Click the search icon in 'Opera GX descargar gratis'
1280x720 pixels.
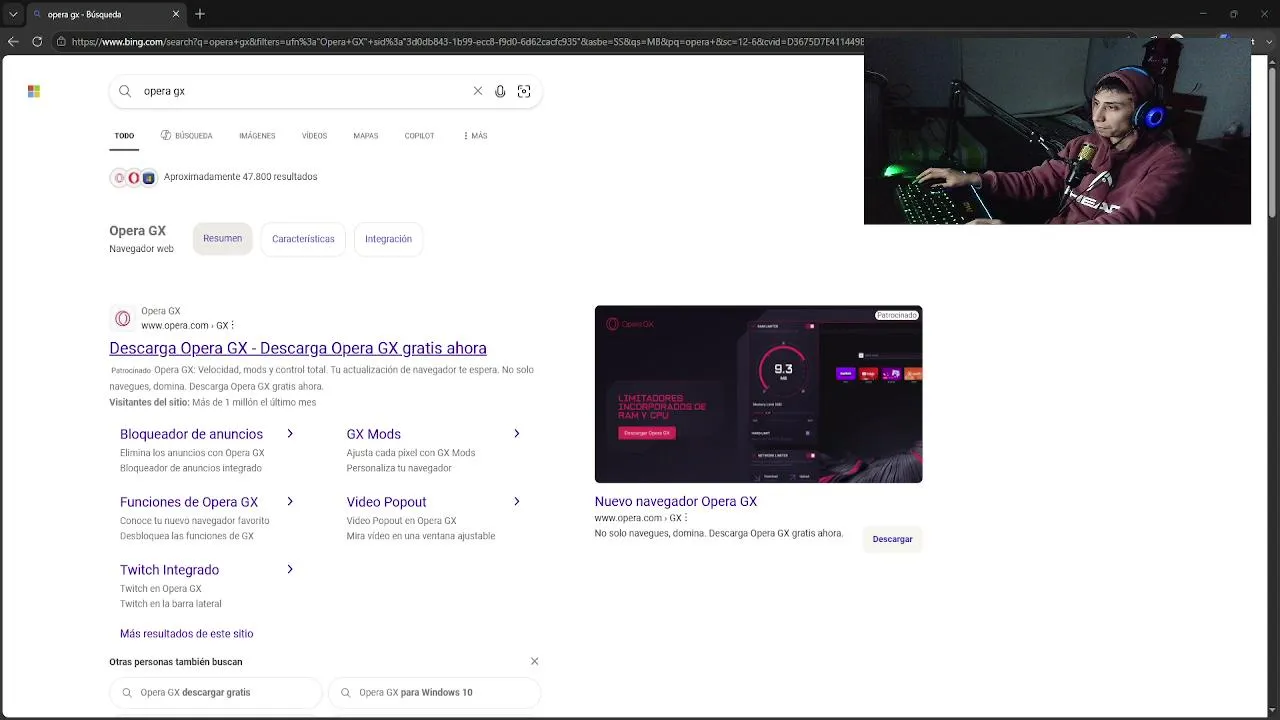127,692
